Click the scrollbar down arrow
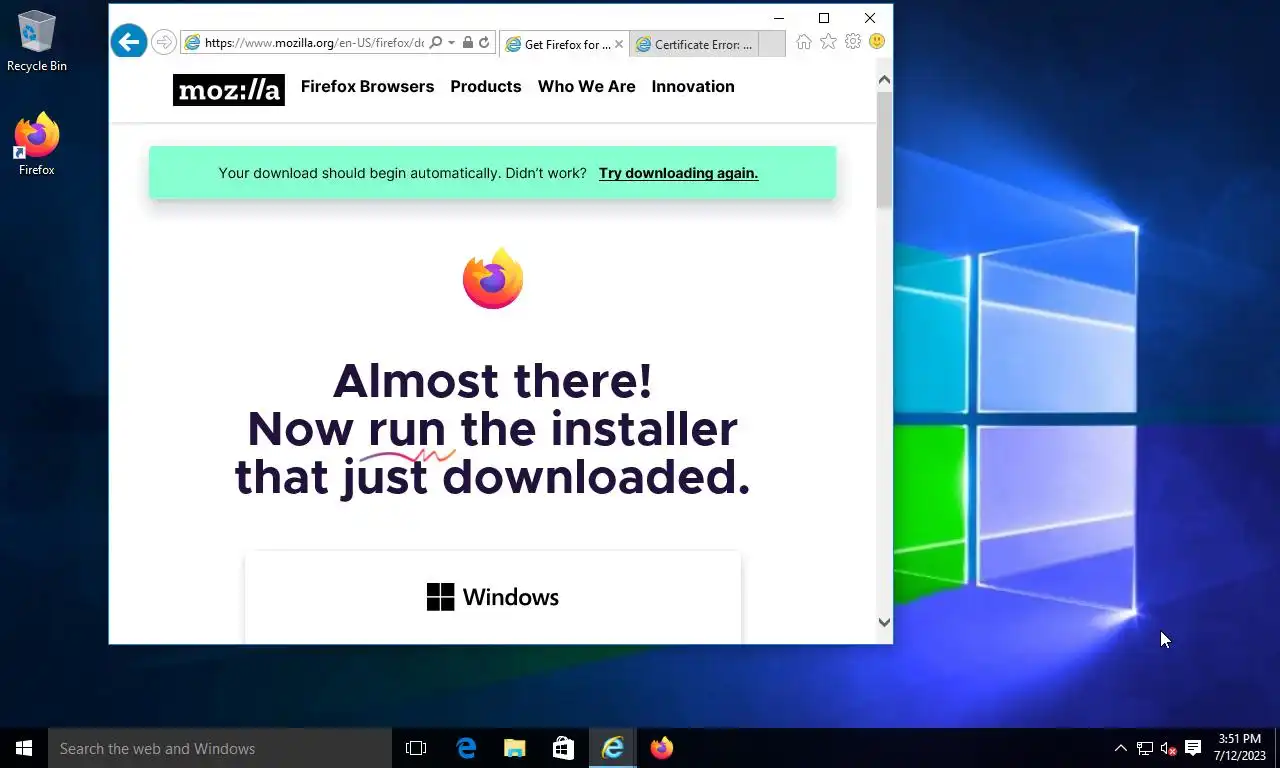The height and width of the screenshot is (768, 1280). (x=884, y=622)
